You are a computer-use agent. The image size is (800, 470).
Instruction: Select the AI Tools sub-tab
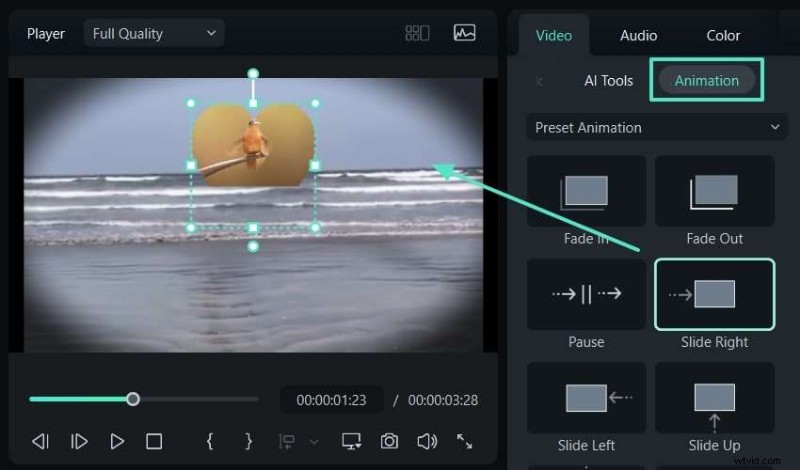coord(608,81)
